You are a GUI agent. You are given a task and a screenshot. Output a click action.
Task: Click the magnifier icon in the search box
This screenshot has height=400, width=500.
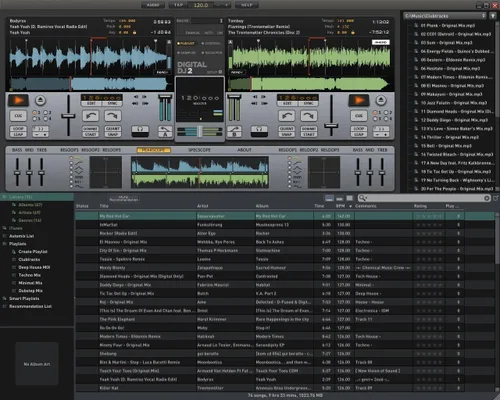click(x=363, y=198)
